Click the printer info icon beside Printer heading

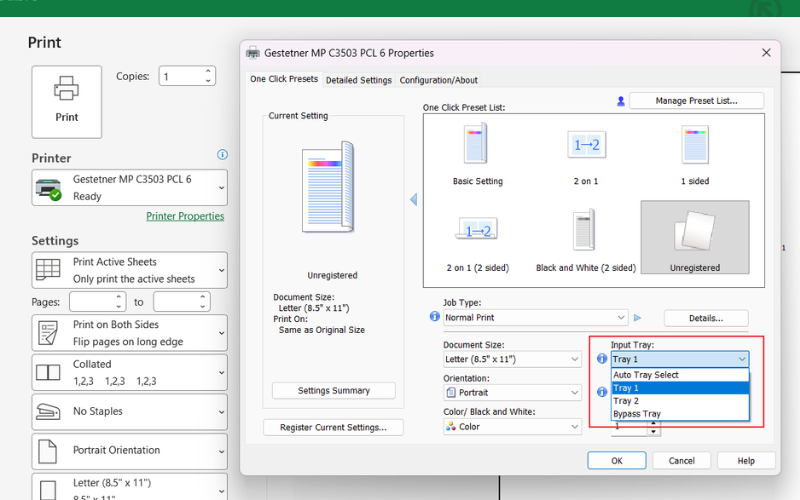click(222, 155)
